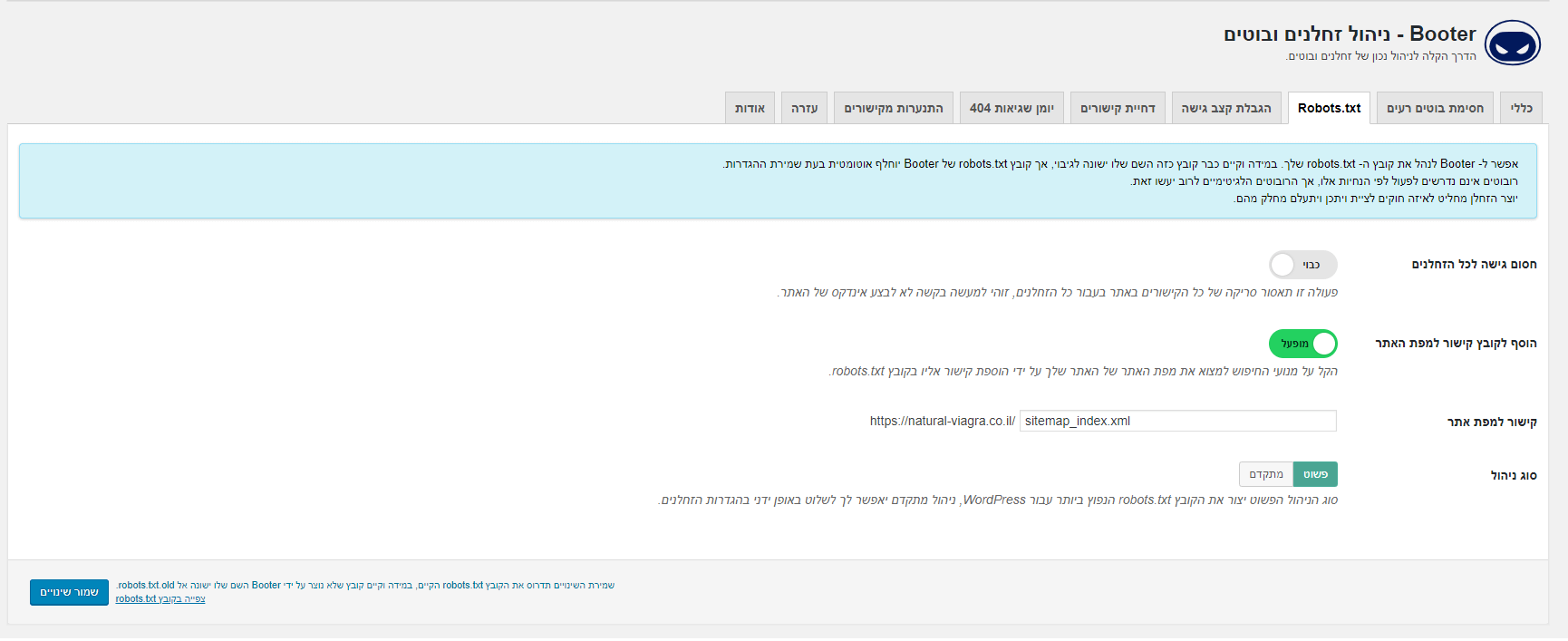1568x641 pixels.
Task: Open the צפייה בקובץ robots.txt link
Action: coord(160,598)
